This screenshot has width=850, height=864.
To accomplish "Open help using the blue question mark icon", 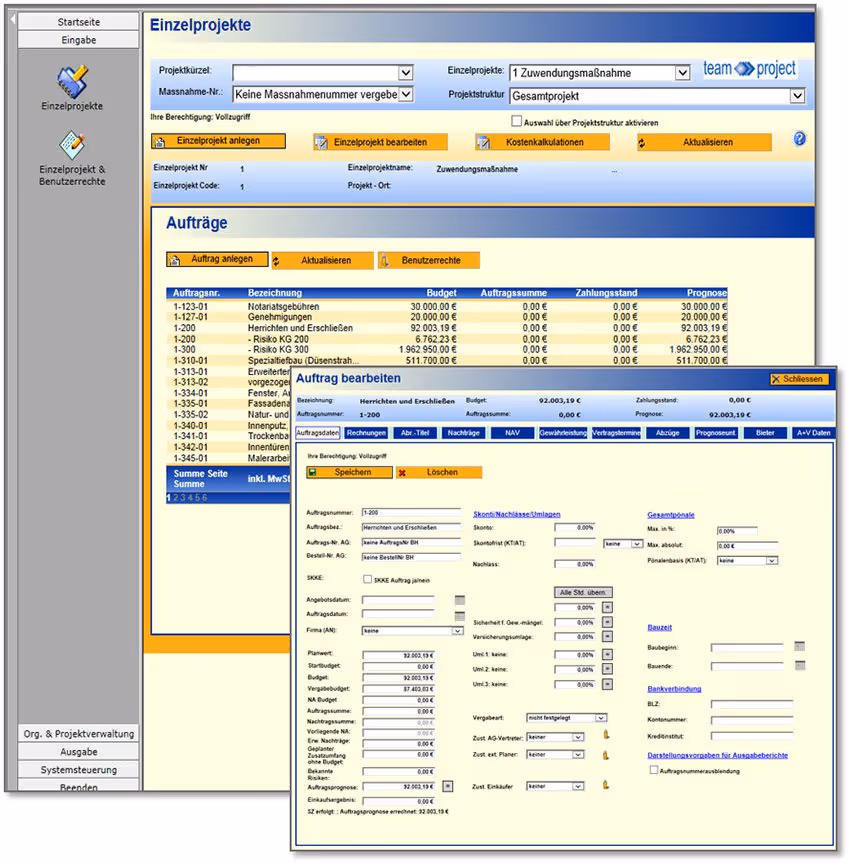I will 798,141.
